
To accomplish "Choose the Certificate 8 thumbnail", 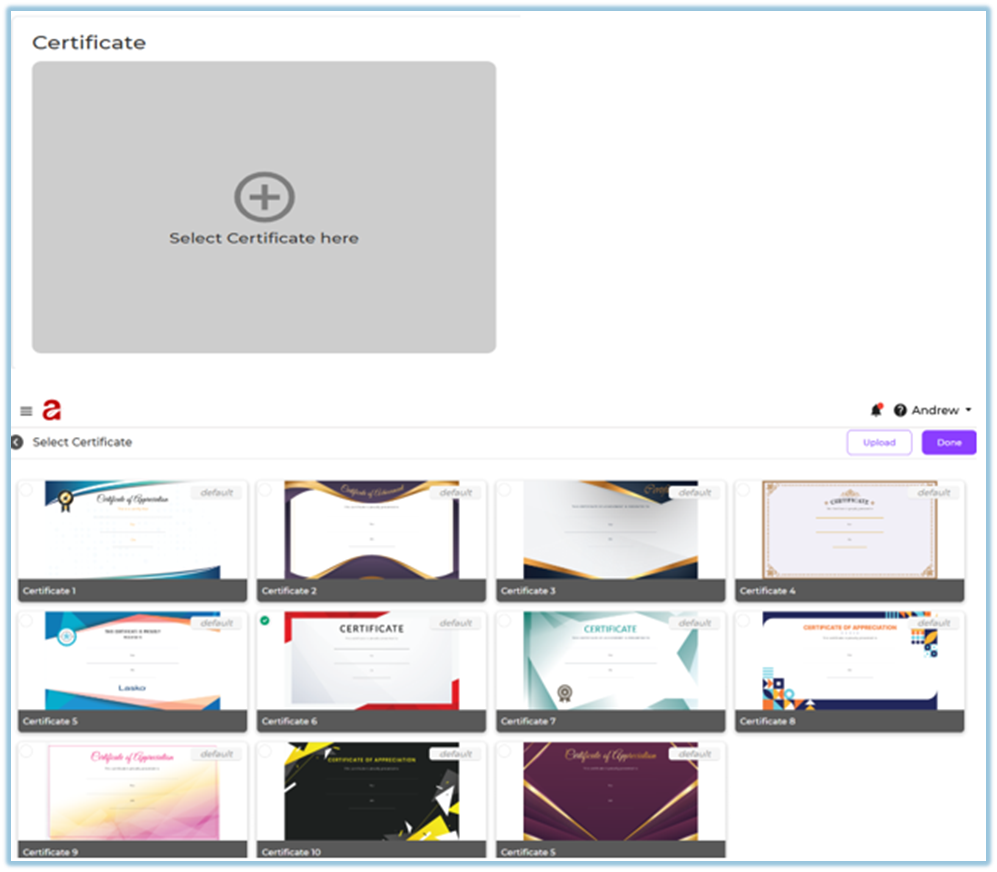I will tap(849, 662).
